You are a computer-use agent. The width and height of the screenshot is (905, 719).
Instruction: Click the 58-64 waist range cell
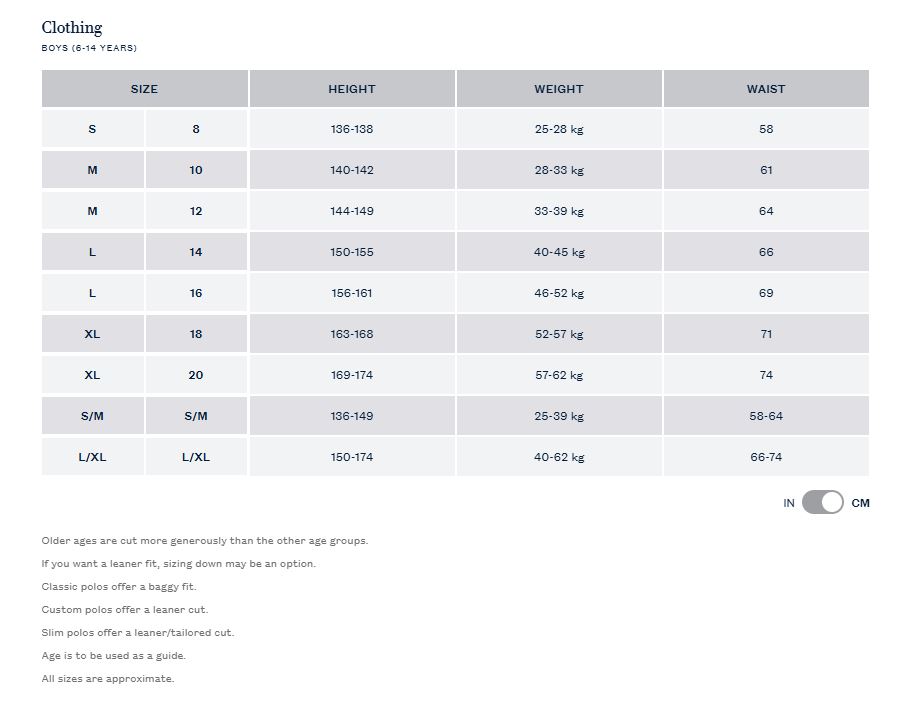[766, 416]
